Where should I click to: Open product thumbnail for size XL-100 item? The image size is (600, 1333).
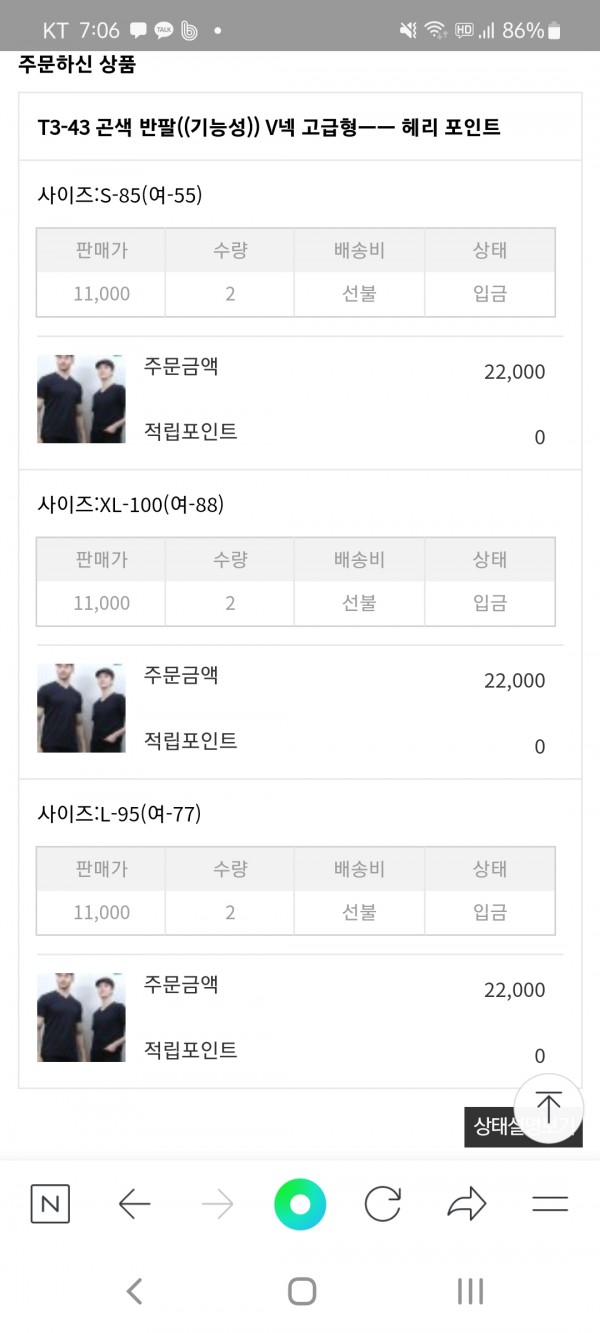81,708
